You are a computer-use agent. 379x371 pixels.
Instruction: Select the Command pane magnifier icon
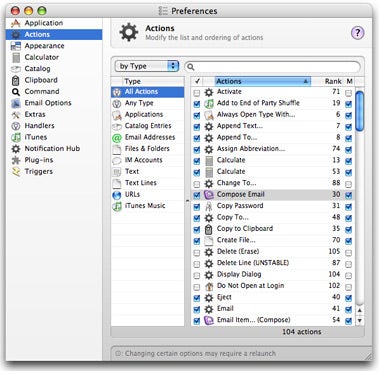16,92
